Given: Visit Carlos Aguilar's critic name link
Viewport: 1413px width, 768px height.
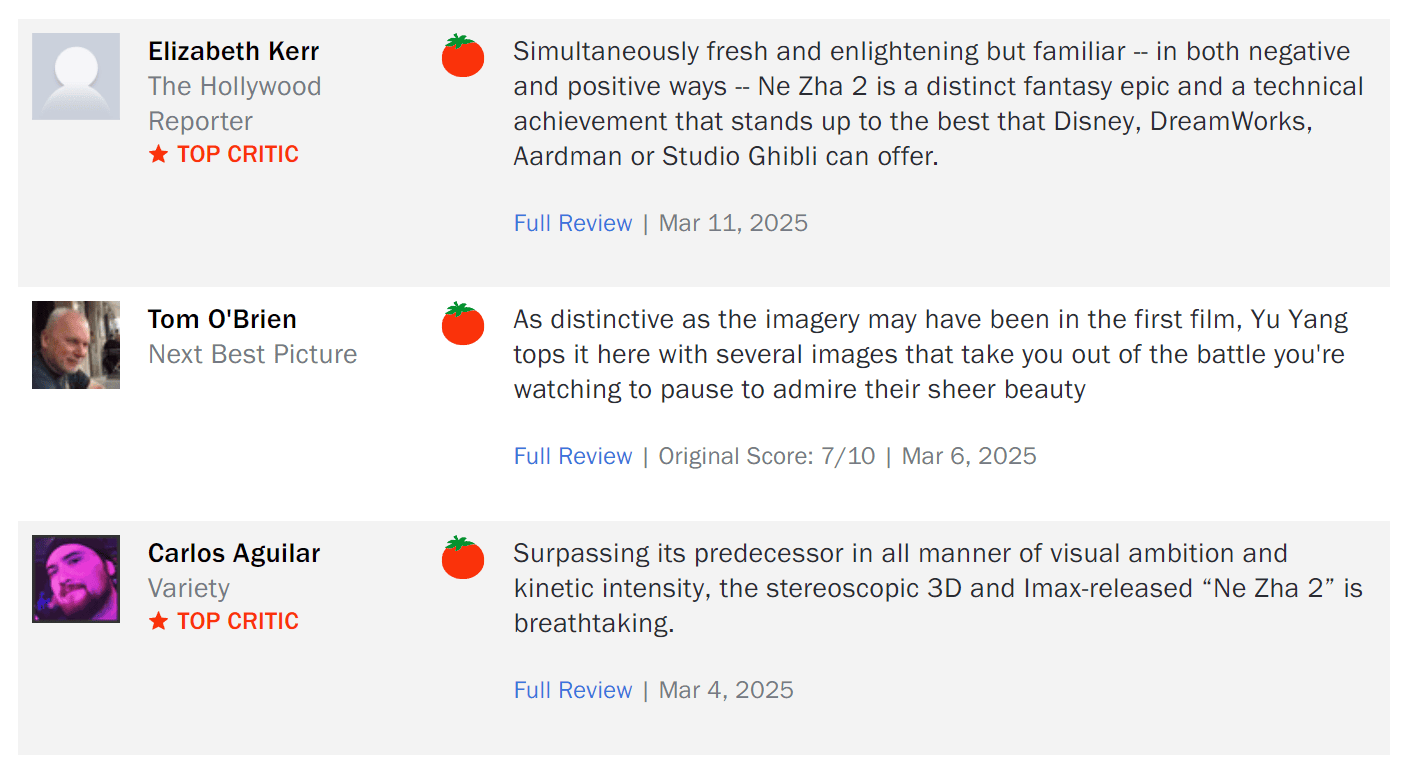Looking at the screenshot, I should click(x=234, y=553).
